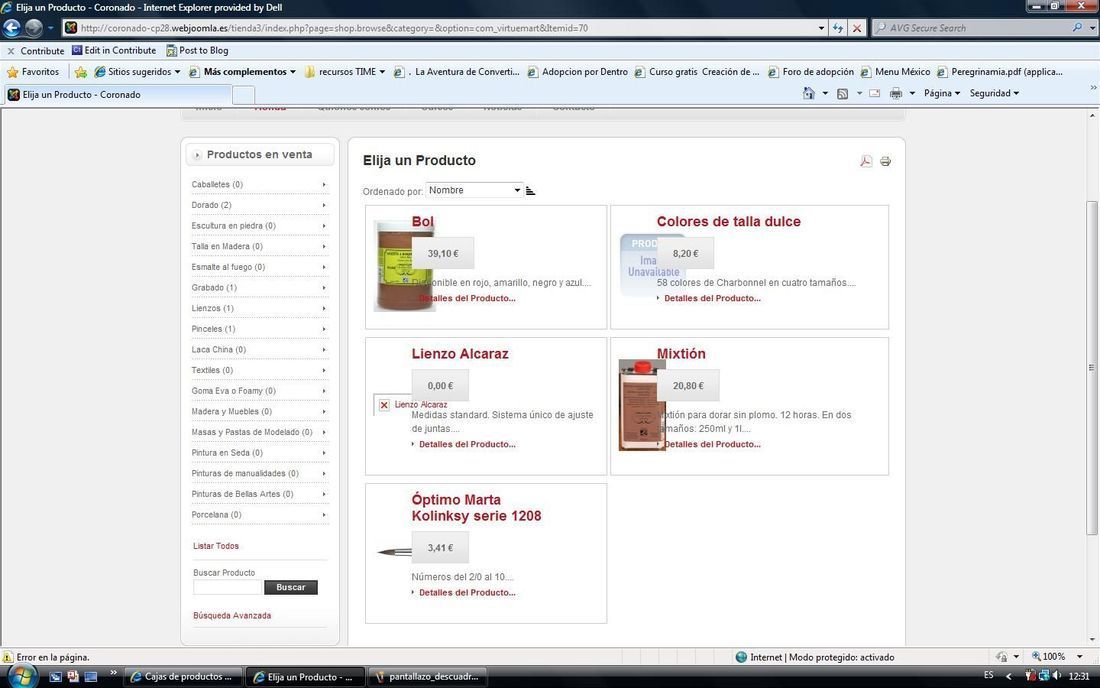This screenshot has height=688, width=1100.
Task: Click Listar Todos link
Action: (215, 546)
